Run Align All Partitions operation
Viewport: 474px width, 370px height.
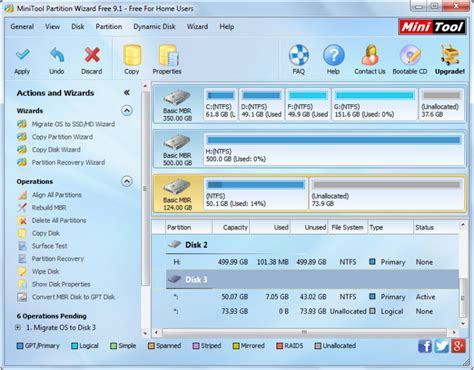click(x=57, y=195)
